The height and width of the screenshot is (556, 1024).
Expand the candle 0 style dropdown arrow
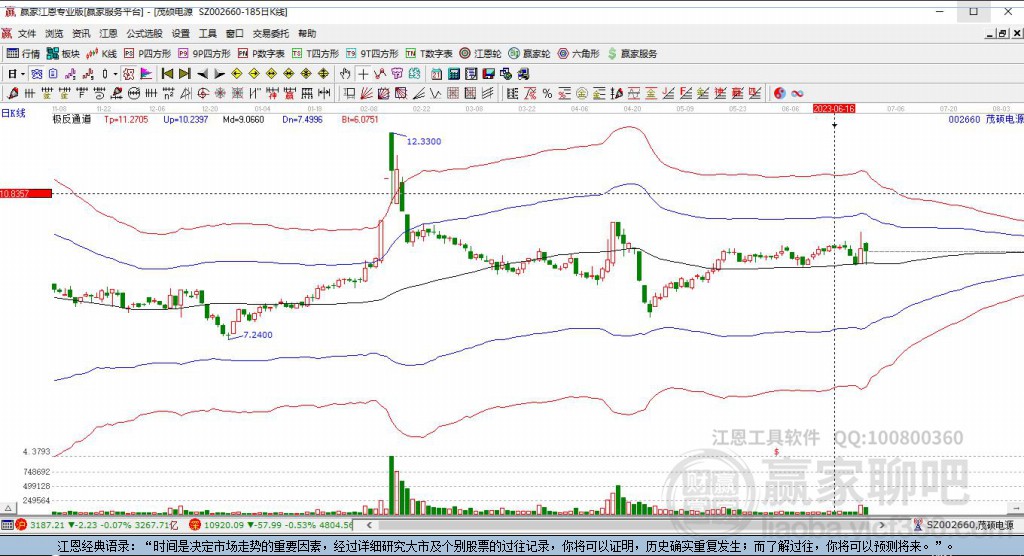[115, 74]
